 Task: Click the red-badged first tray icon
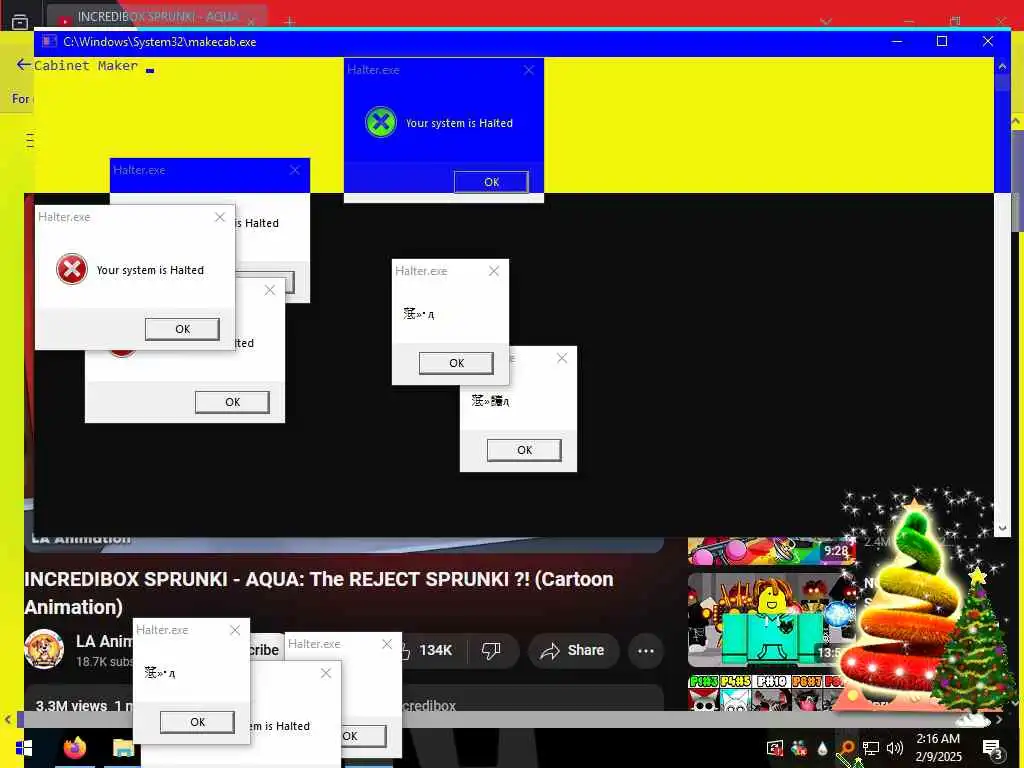(x=775, y=748)
